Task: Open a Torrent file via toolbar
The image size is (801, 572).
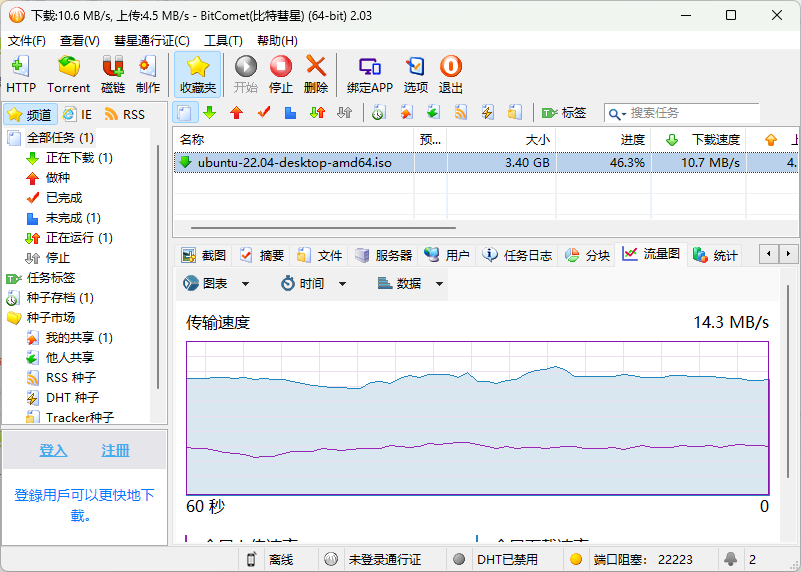Action: (x=68, y=75)
